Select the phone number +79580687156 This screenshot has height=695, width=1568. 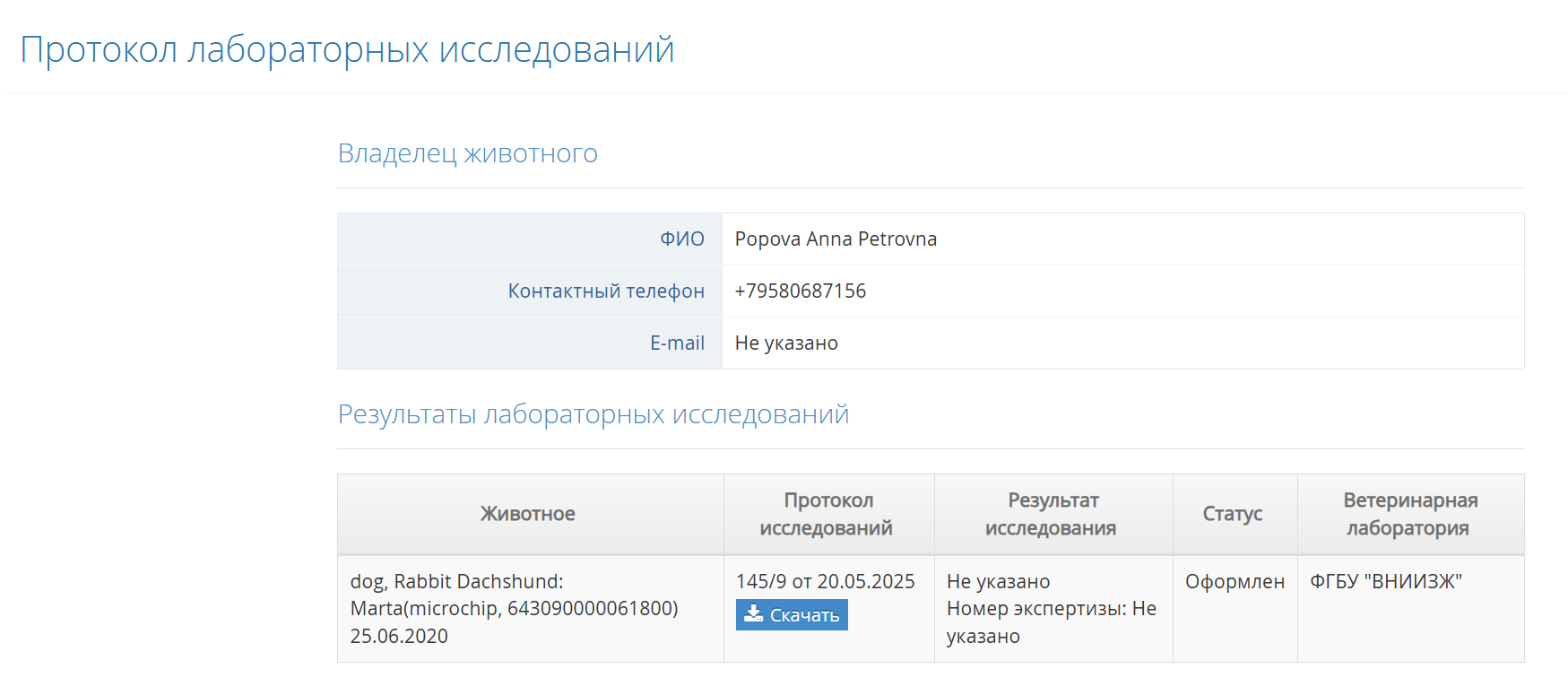click(x=800, y=291)
